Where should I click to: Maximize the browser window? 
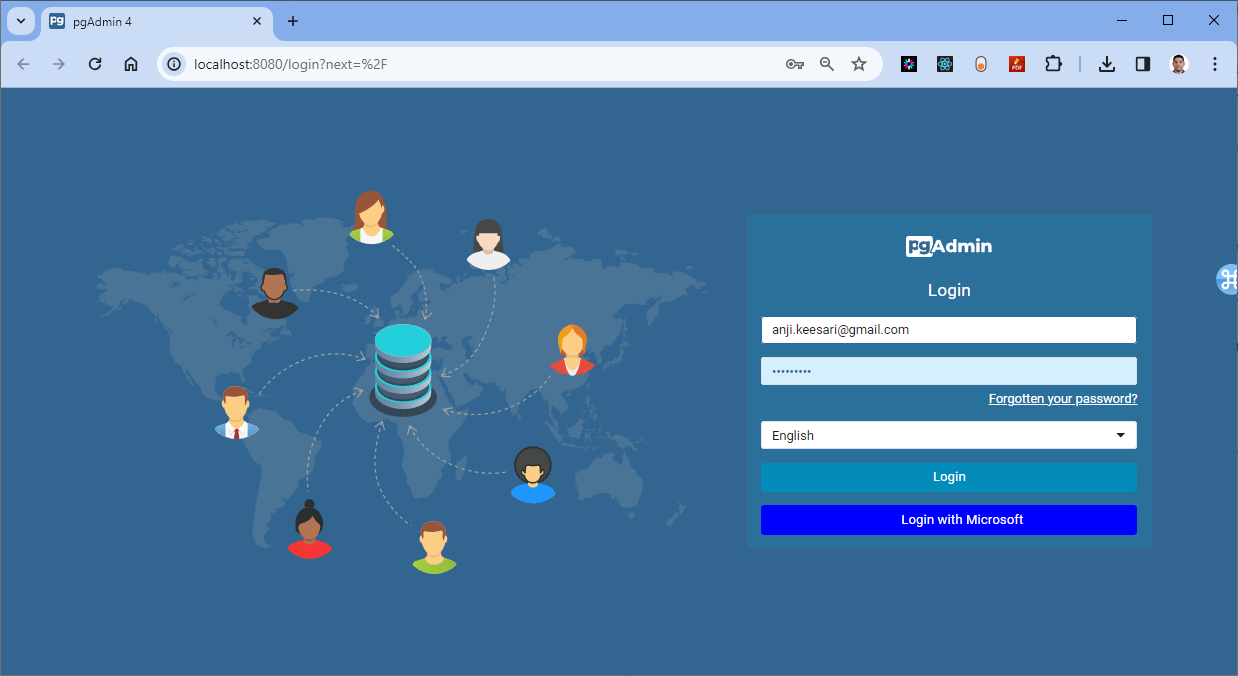[x=1168, y=20]
